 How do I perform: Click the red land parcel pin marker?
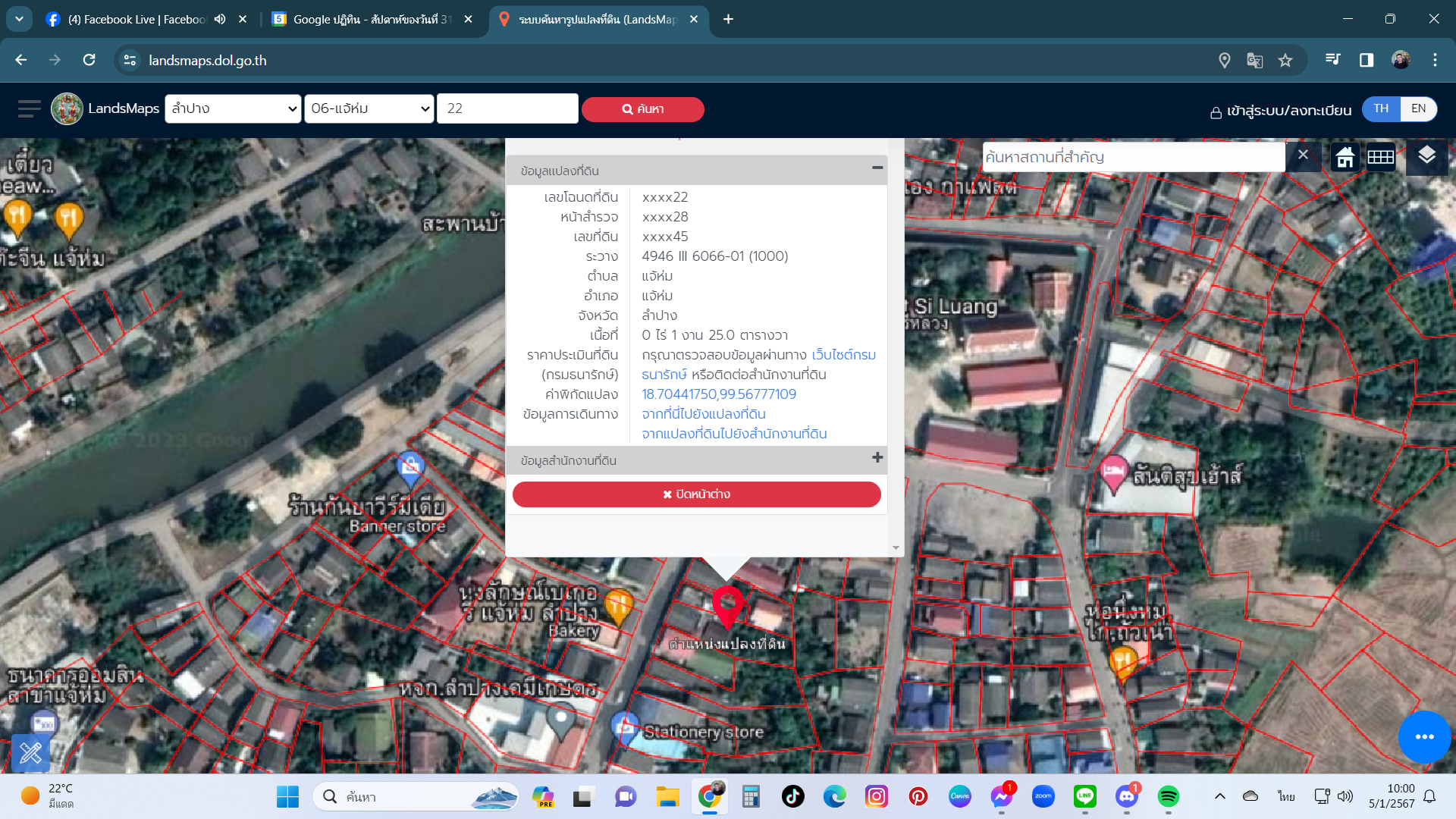[x=727, y=607]
